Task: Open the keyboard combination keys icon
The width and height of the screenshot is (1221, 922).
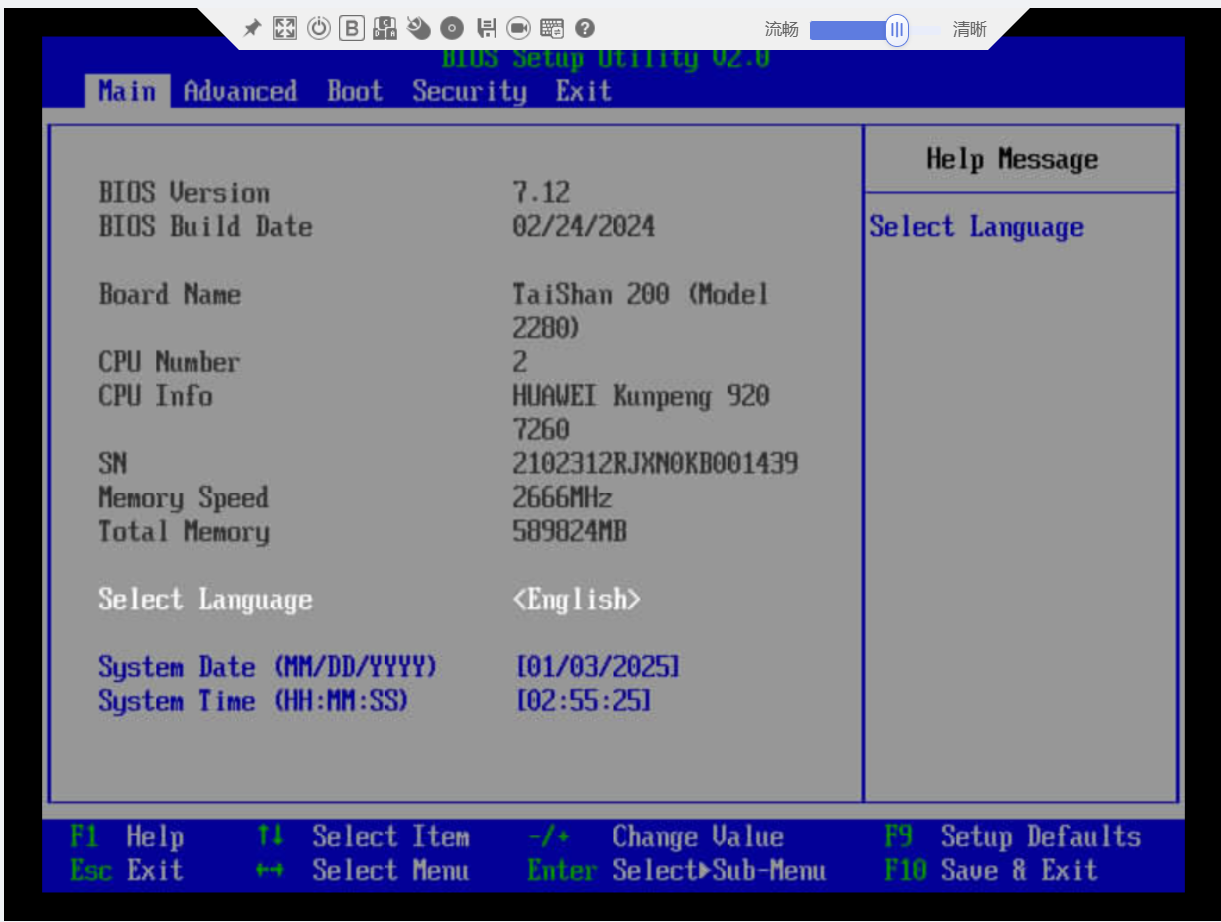Action: click(x=384, y=28)
